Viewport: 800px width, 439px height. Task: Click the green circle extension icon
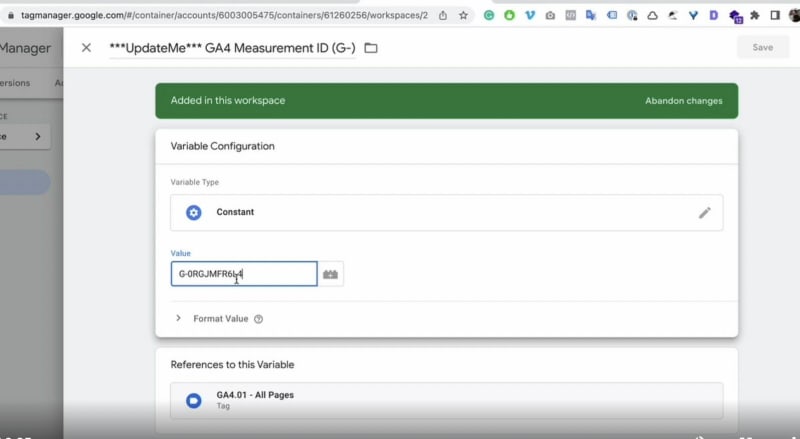tap(509, 15)
